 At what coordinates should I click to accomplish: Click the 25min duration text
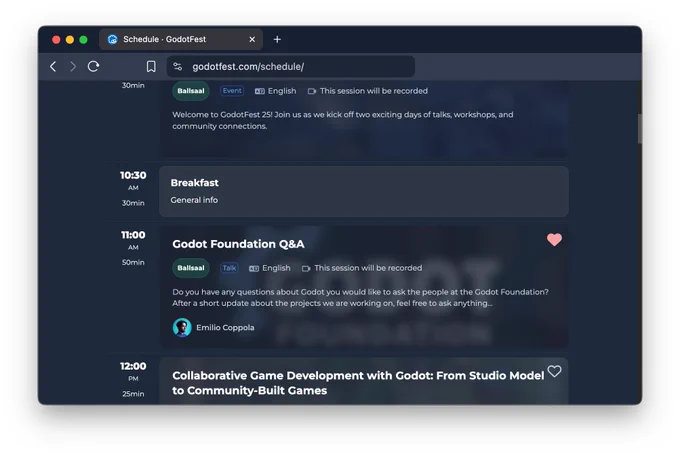(133, 394)
